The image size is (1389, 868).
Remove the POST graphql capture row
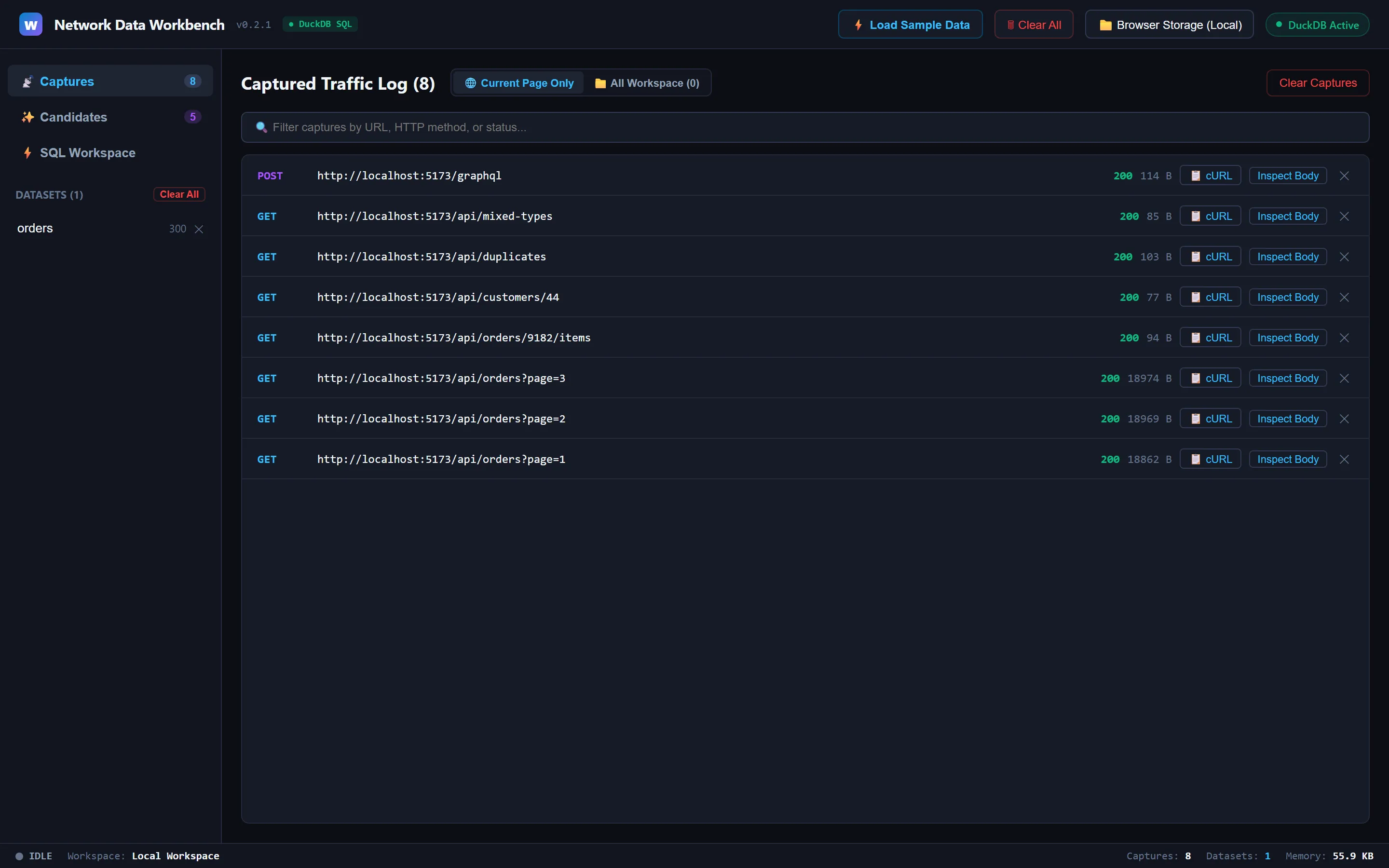(x=1344, y=176)
